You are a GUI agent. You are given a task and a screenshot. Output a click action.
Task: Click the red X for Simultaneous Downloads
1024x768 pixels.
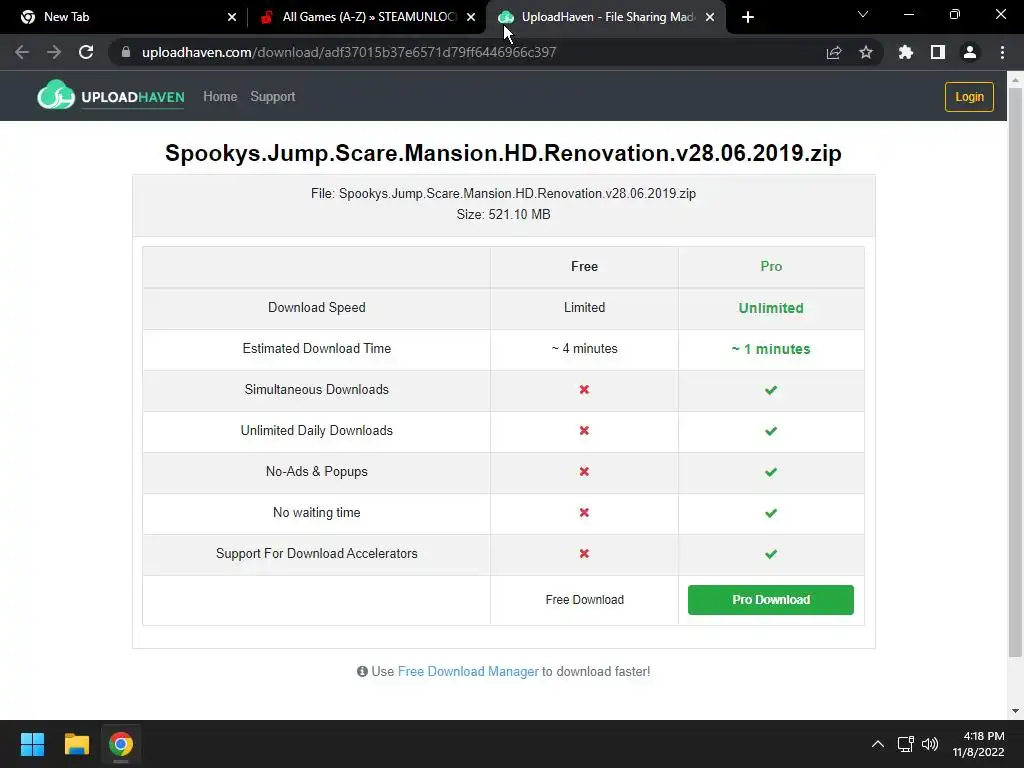(584, 390)
